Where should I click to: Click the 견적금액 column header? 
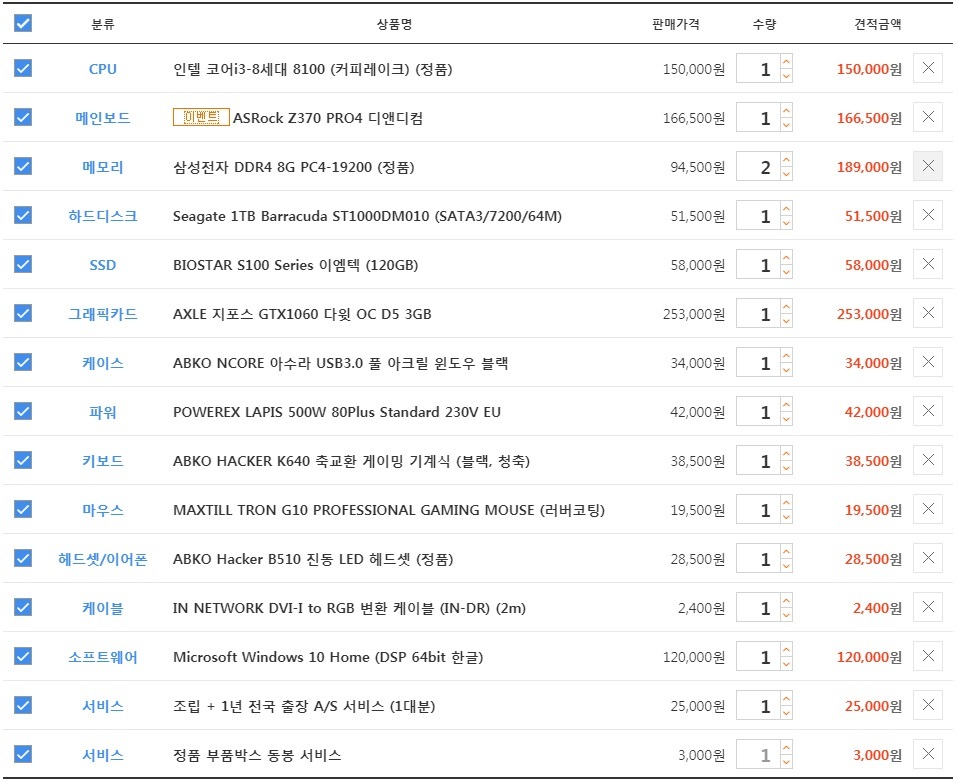(x=877, y=24)
